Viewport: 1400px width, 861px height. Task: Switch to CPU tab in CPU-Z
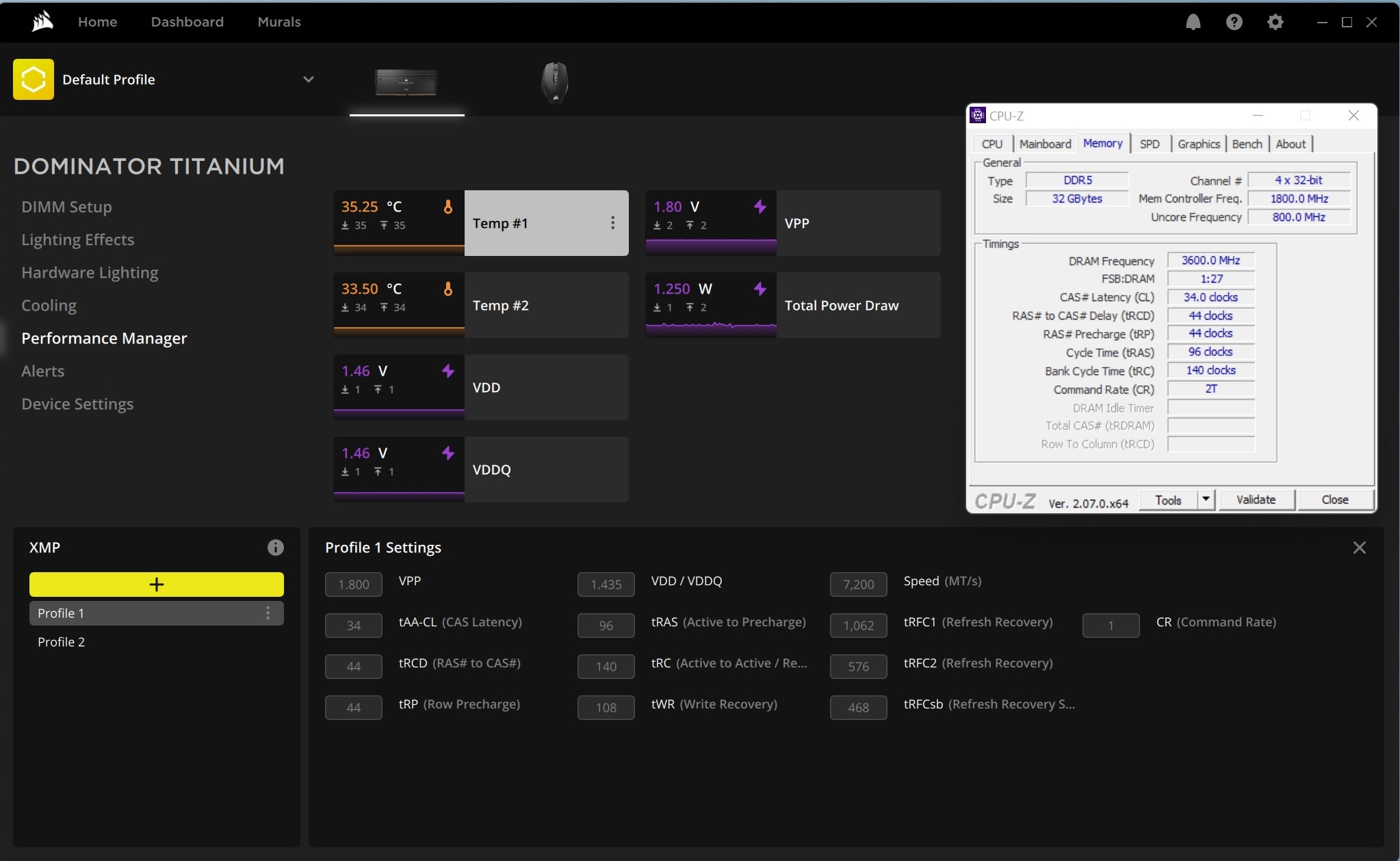point(992,144)
